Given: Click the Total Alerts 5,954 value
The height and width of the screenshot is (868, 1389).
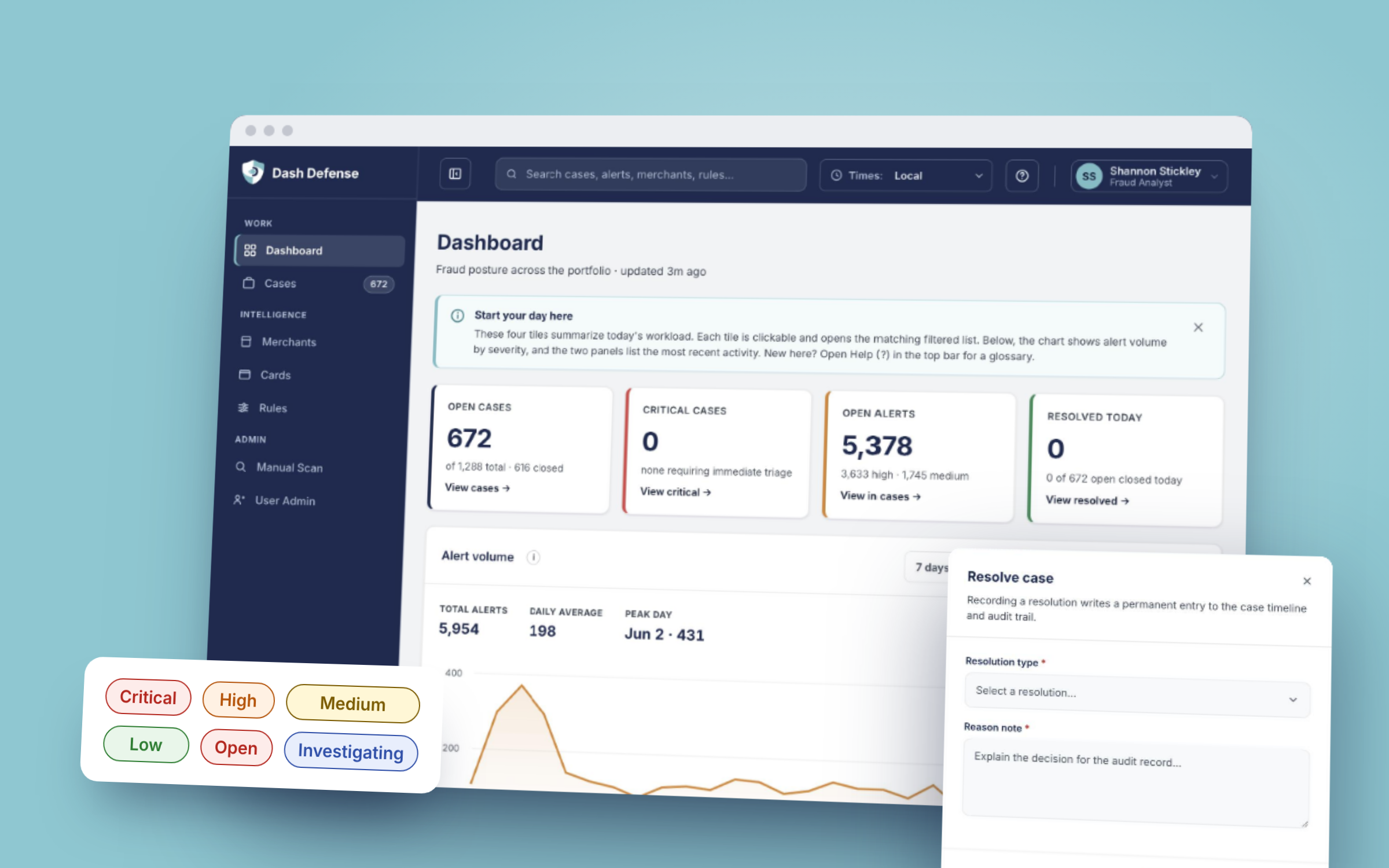Looking at the screenshot, I should click(458, 628).
